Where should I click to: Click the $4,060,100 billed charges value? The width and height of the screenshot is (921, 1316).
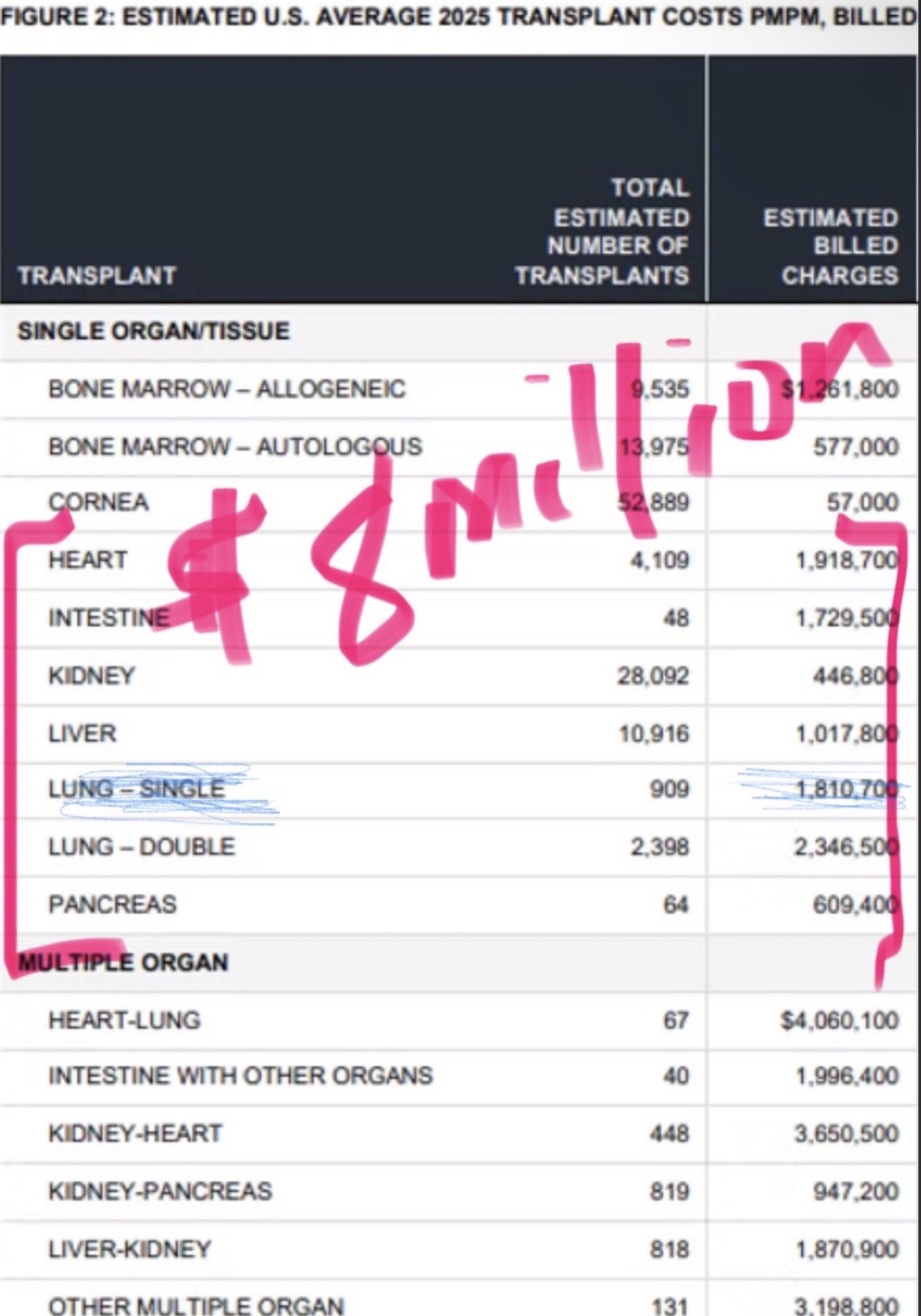pyautogui.click(x=839, y=1020)
